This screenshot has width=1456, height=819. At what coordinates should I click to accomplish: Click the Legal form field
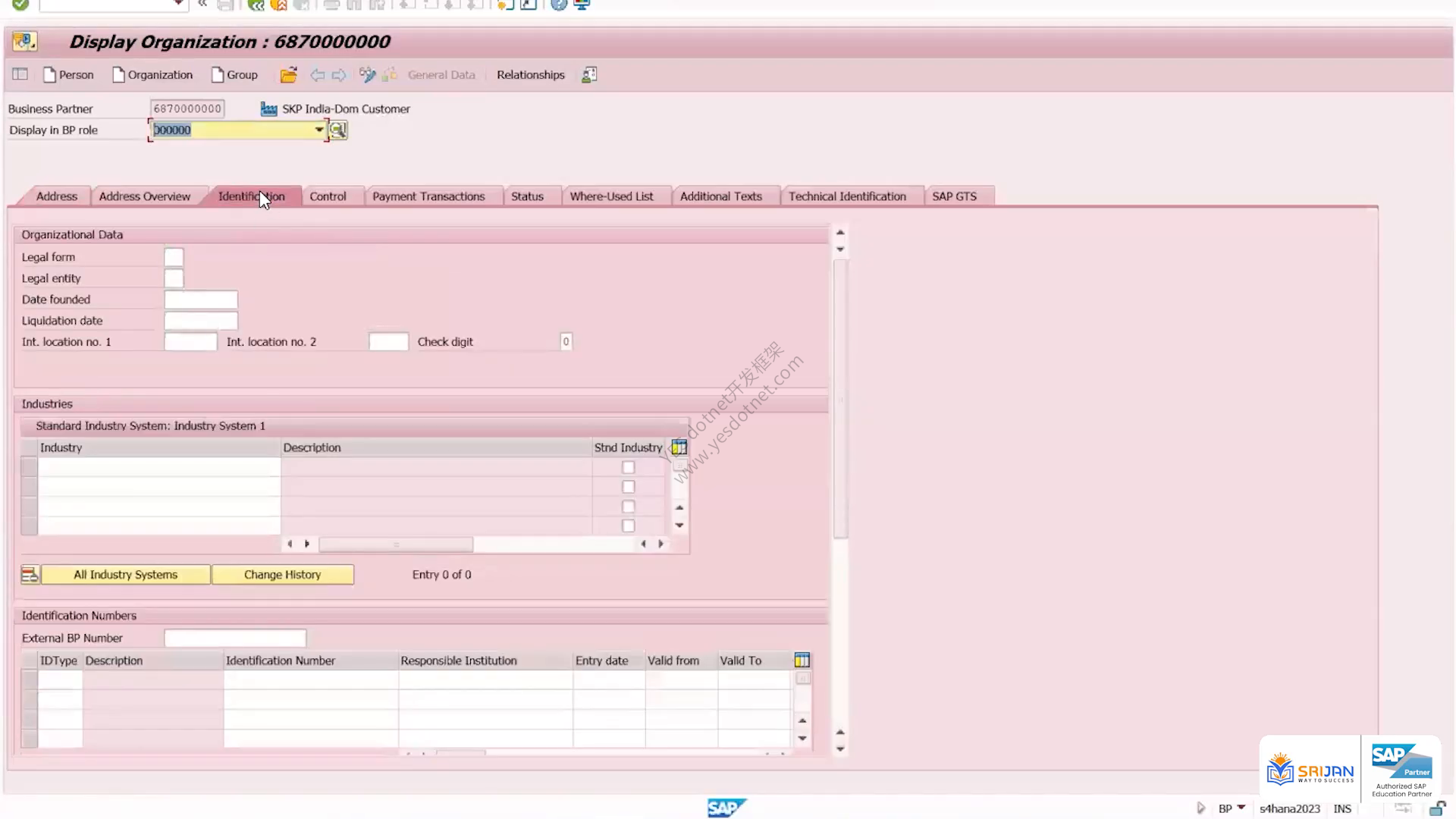174,257
